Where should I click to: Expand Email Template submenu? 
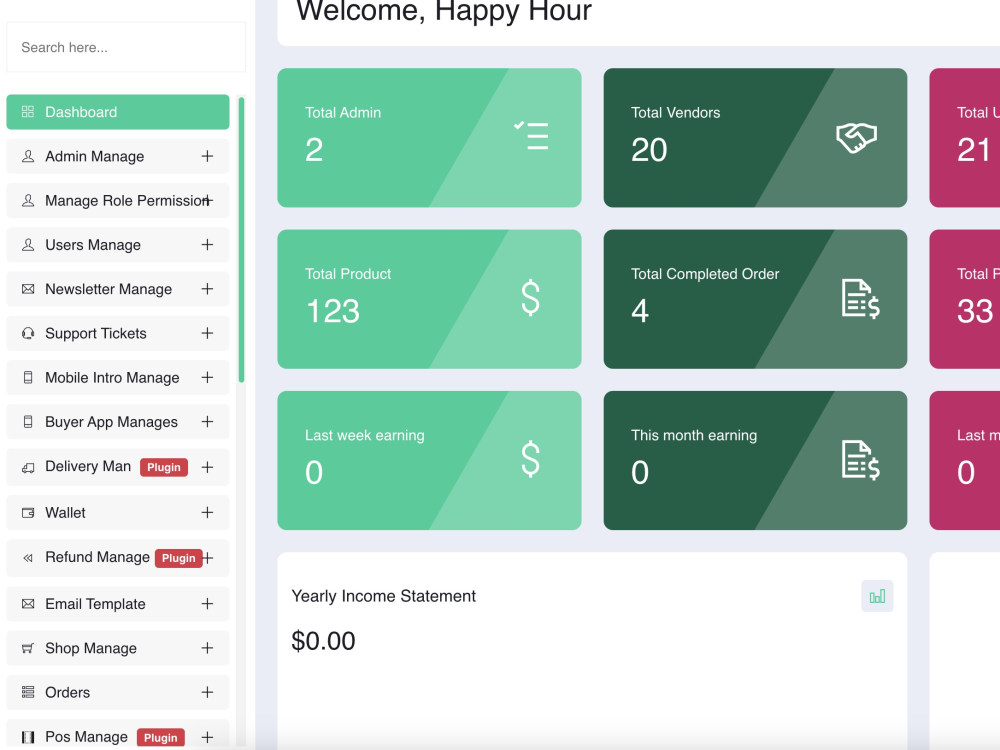(207, 604)
